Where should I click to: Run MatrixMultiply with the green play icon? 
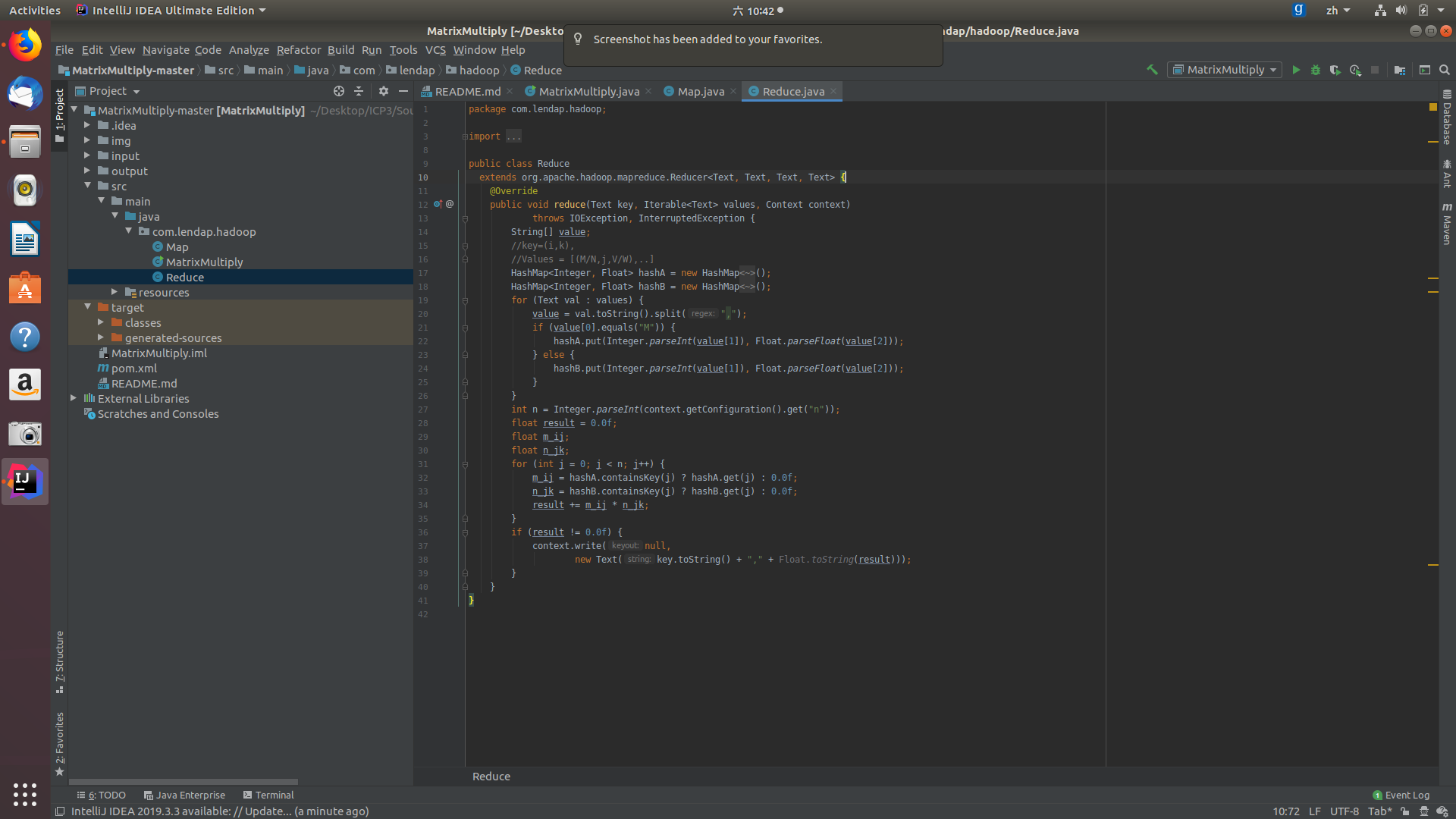[1296, 70]
